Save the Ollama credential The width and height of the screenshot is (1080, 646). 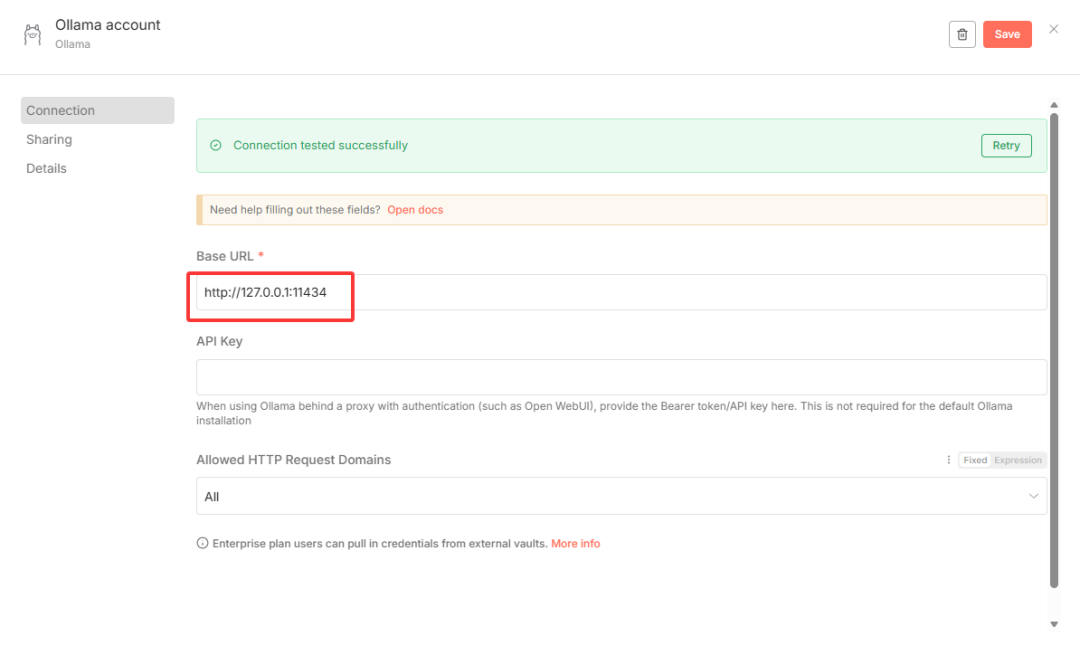[x=1007, y=34]
